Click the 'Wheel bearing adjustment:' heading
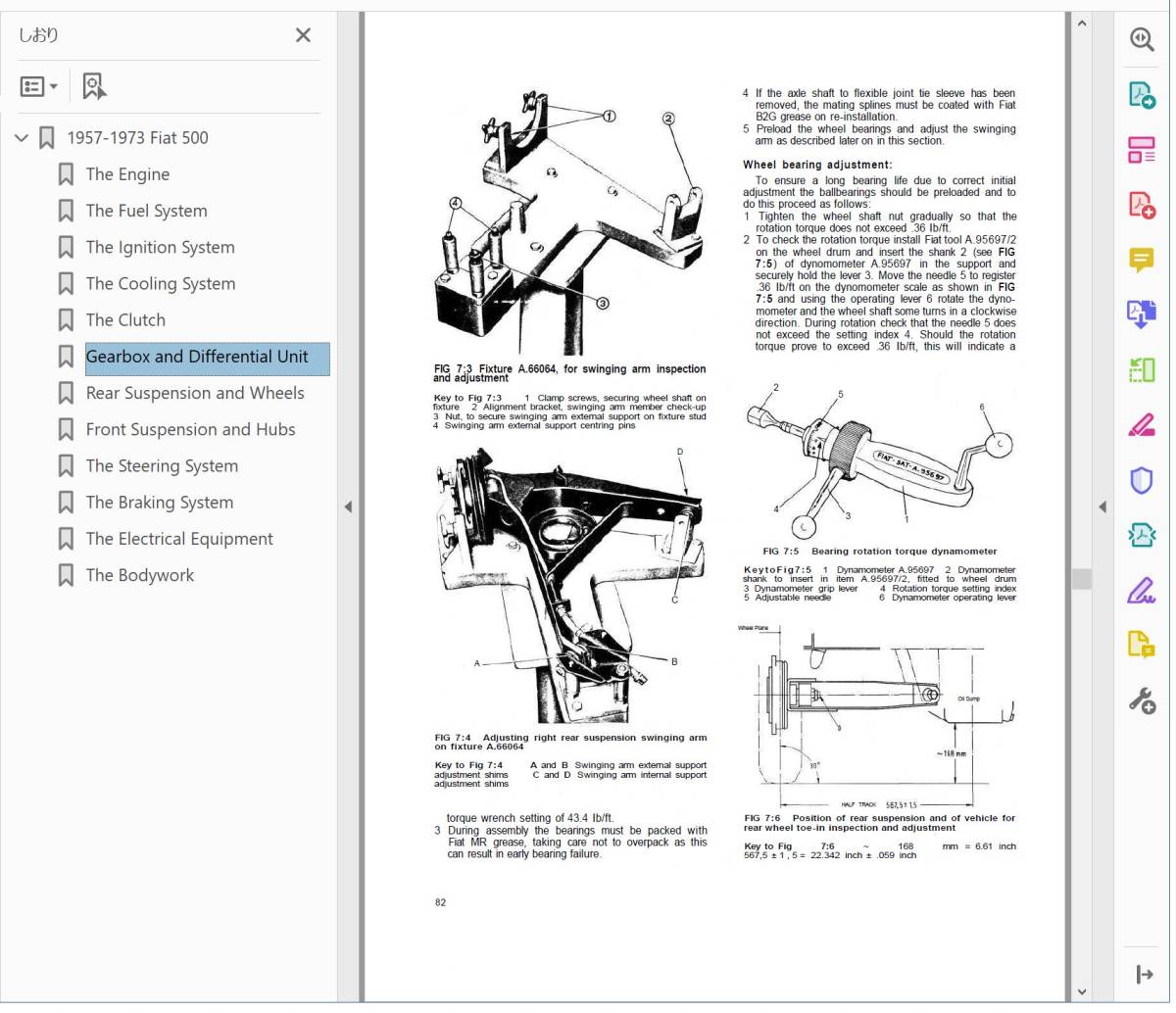1176x1013 pixels. [817, 165]
